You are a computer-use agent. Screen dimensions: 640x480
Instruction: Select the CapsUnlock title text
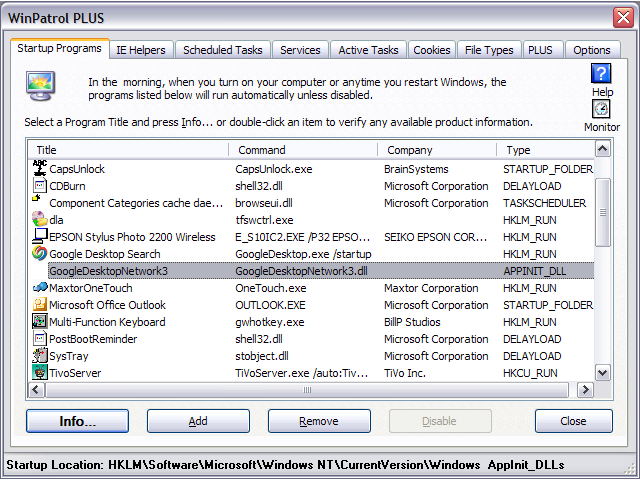(77, 169)
